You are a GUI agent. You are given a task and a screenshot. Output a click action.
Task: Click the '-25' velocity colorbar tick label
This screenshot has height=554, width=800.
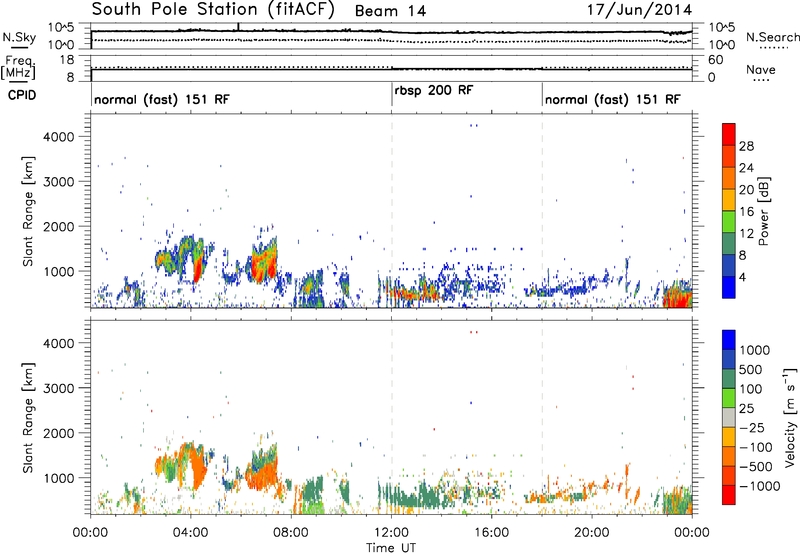pyautogui.click(x=752, y=427)
